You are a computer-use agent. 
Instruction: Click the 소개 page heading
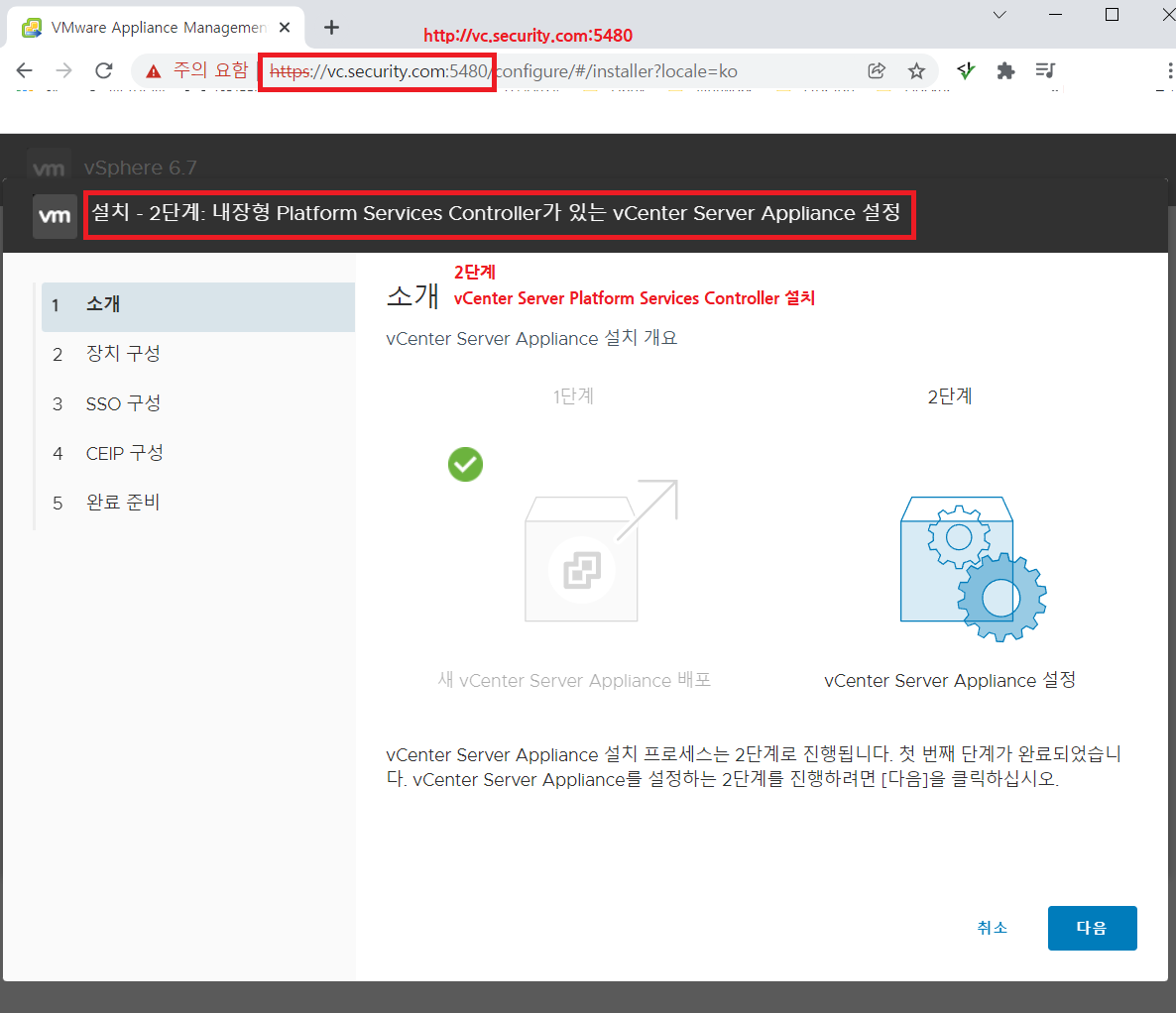pyautogui.click(x=412, y=296)
